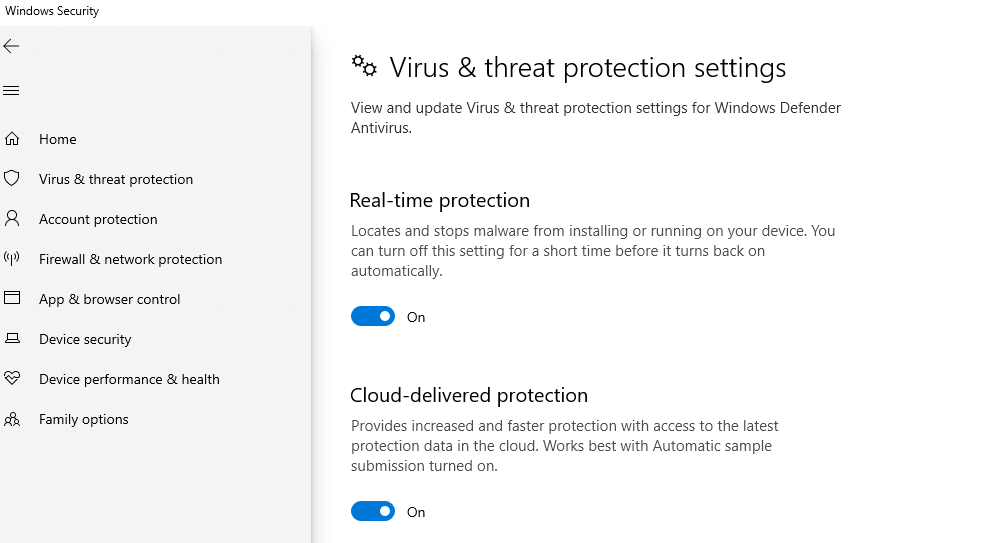
Task: Click the Account protection person icon
Action: click(x=12, y=219)
